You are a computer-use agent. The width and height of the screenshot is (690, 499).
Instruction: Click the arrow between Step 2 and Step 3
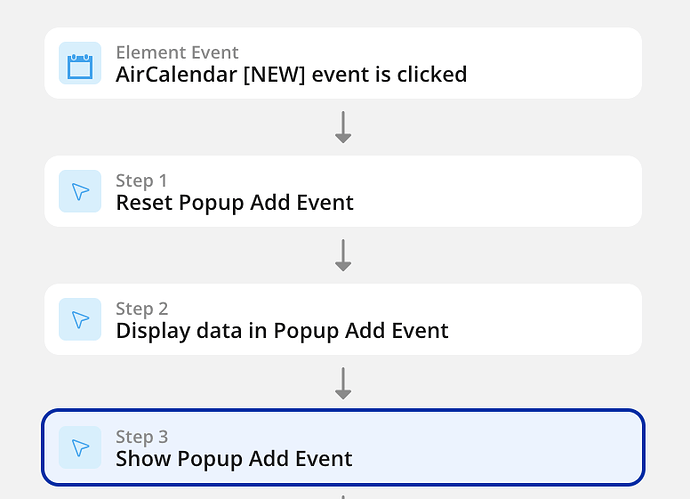(343, 383)
